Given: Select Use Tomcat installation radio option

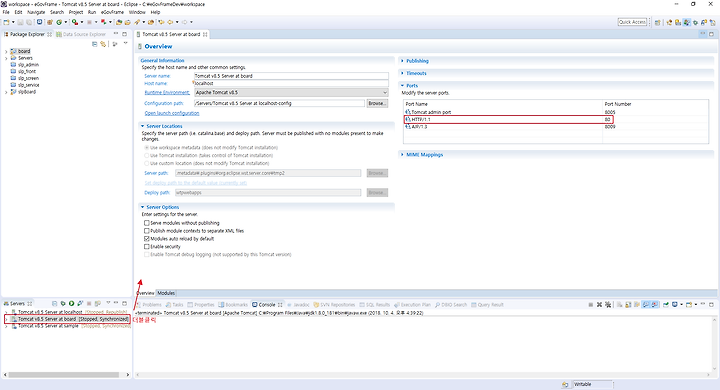Looking at the screenshot, I should pos(147,156).
